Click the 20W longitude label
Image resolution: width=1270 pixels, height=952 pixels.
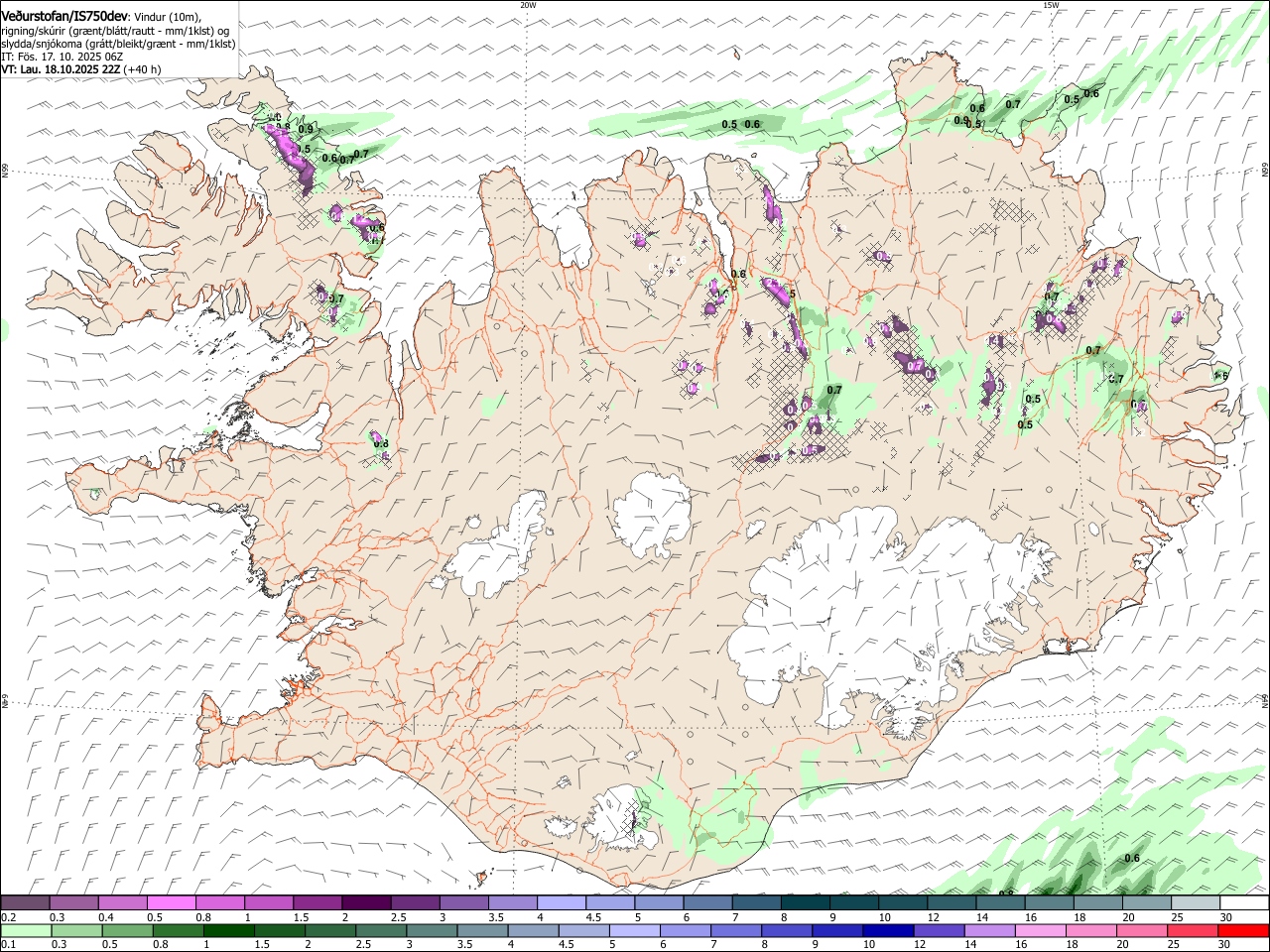(529, 5)
